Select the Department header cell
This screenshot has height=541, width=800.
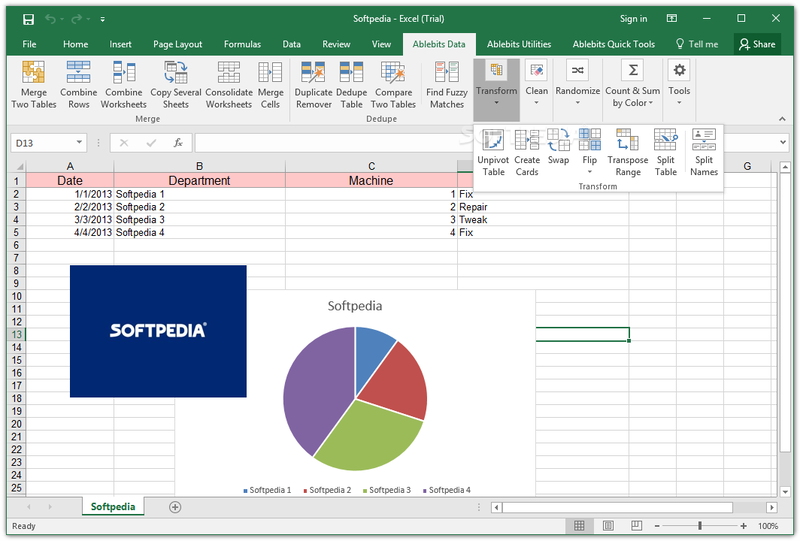[199, 181]
